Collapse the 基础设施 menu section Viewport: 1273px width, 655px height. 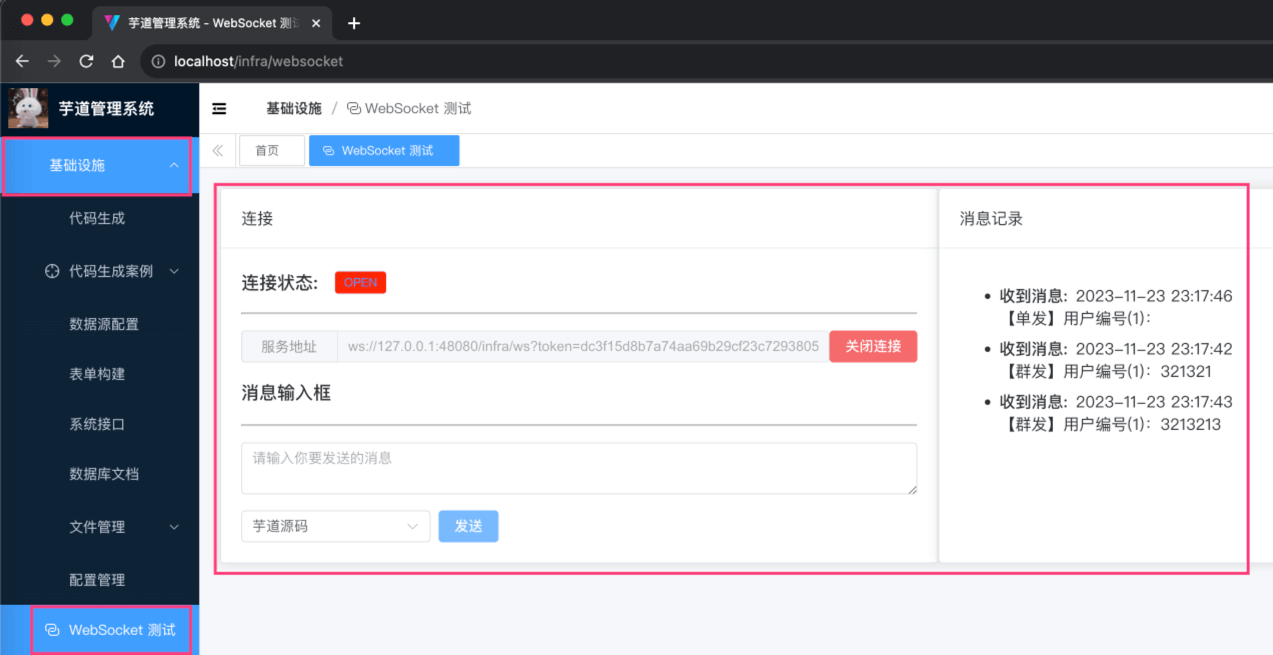[x=97, y=166]
